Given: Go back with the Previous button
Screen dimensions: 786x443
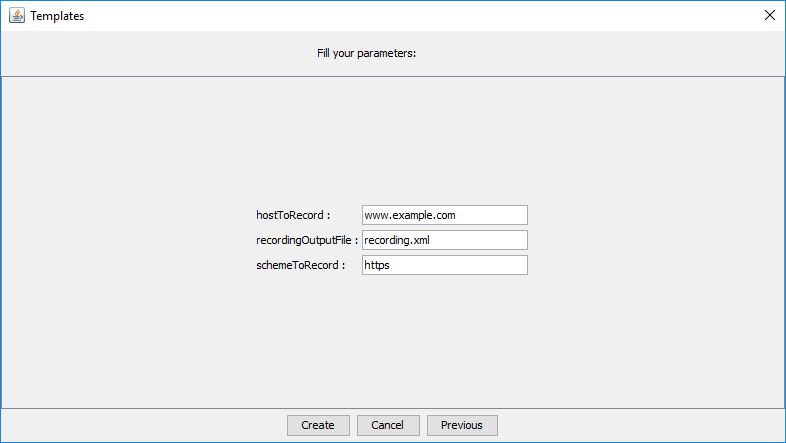Looking at the screenshot, I should tap(461, 425).
